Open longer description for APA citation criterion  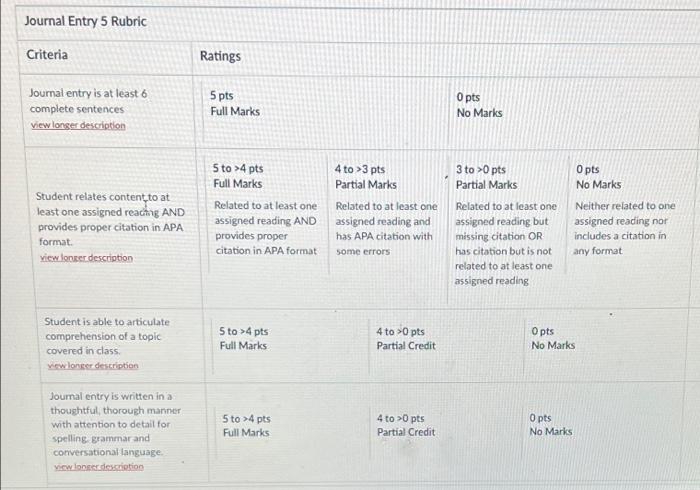click(x=86, y=258)
